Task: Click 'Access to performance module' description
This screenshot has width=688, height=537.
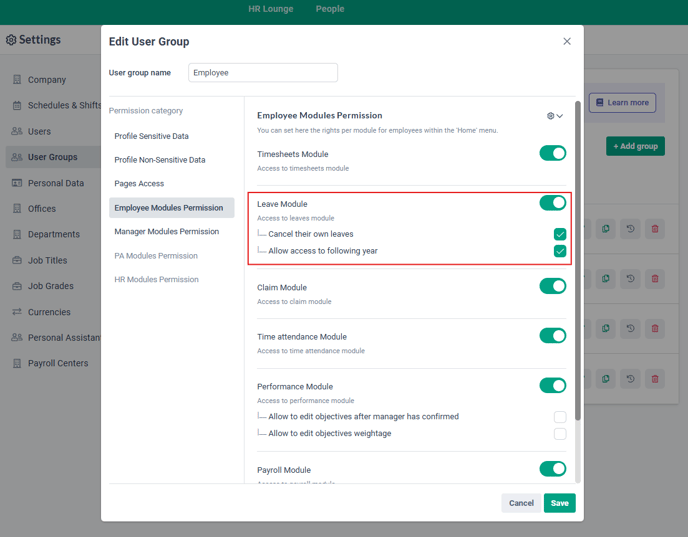Action: pyautogui.click(x=305, y=401)
